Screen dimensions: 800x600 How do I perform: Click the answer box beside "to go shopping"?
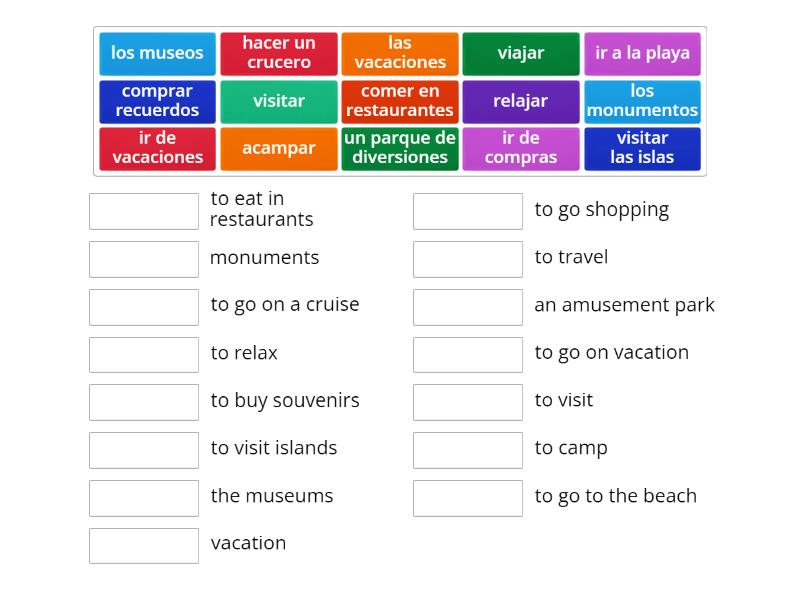tap(467, 211)
